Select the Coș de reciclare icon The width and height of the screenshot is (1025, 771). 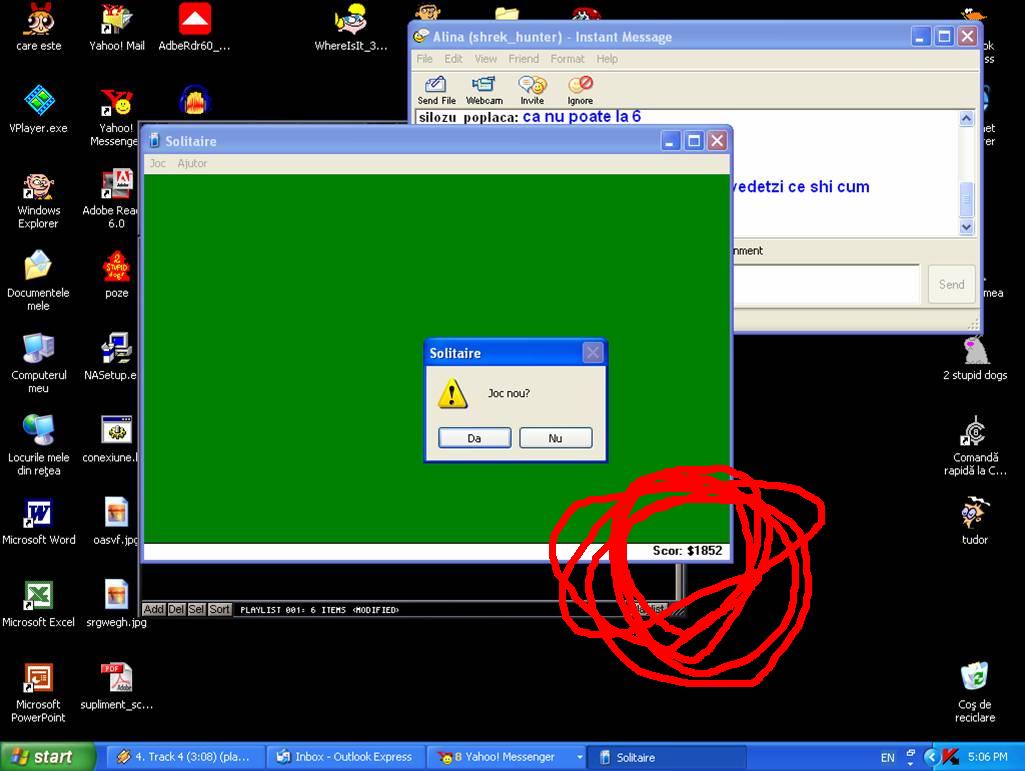[x=975, y=693]
